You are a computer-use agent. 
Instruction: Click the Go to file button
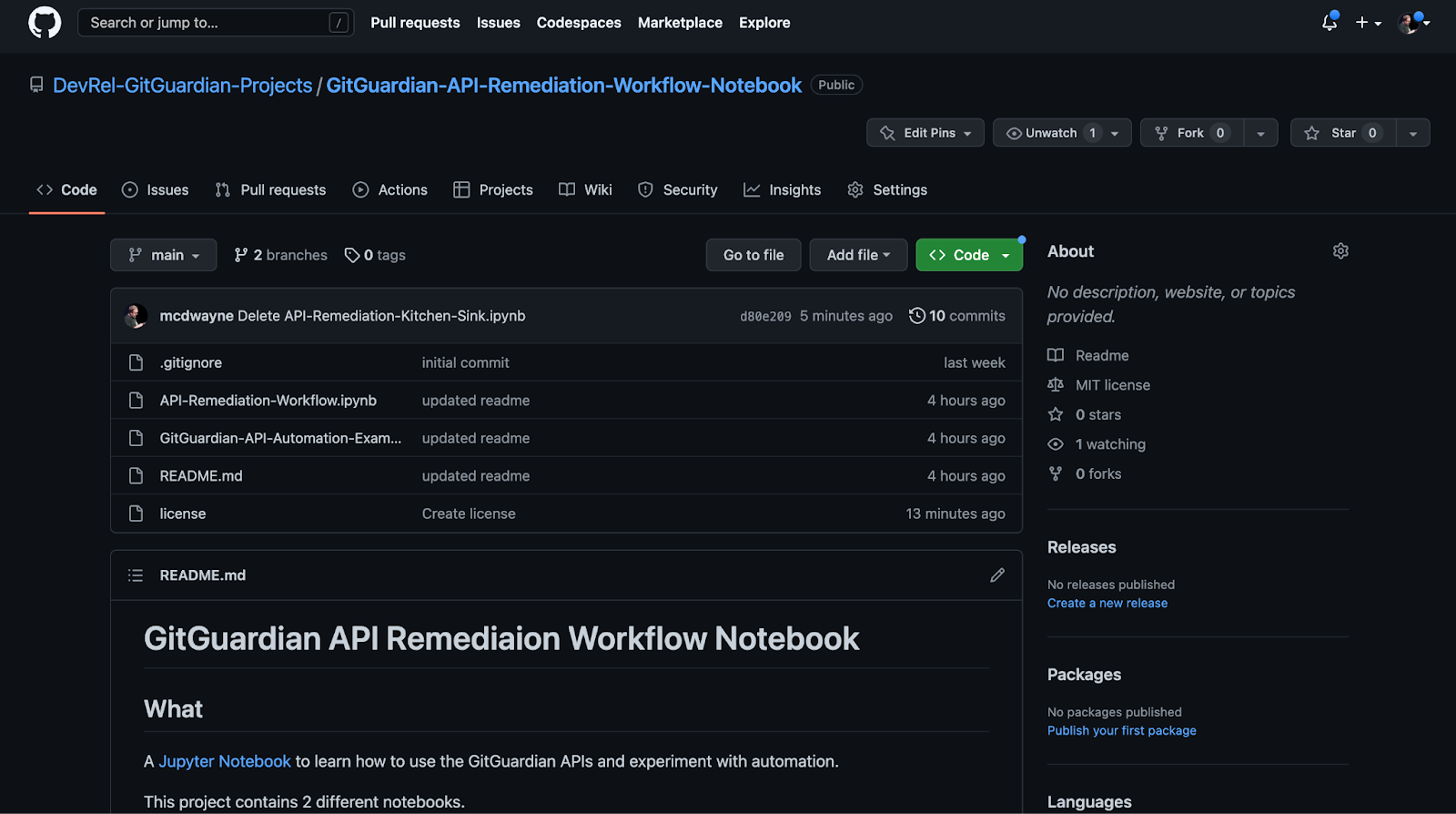pyautogui.click(x=753, y=255)
